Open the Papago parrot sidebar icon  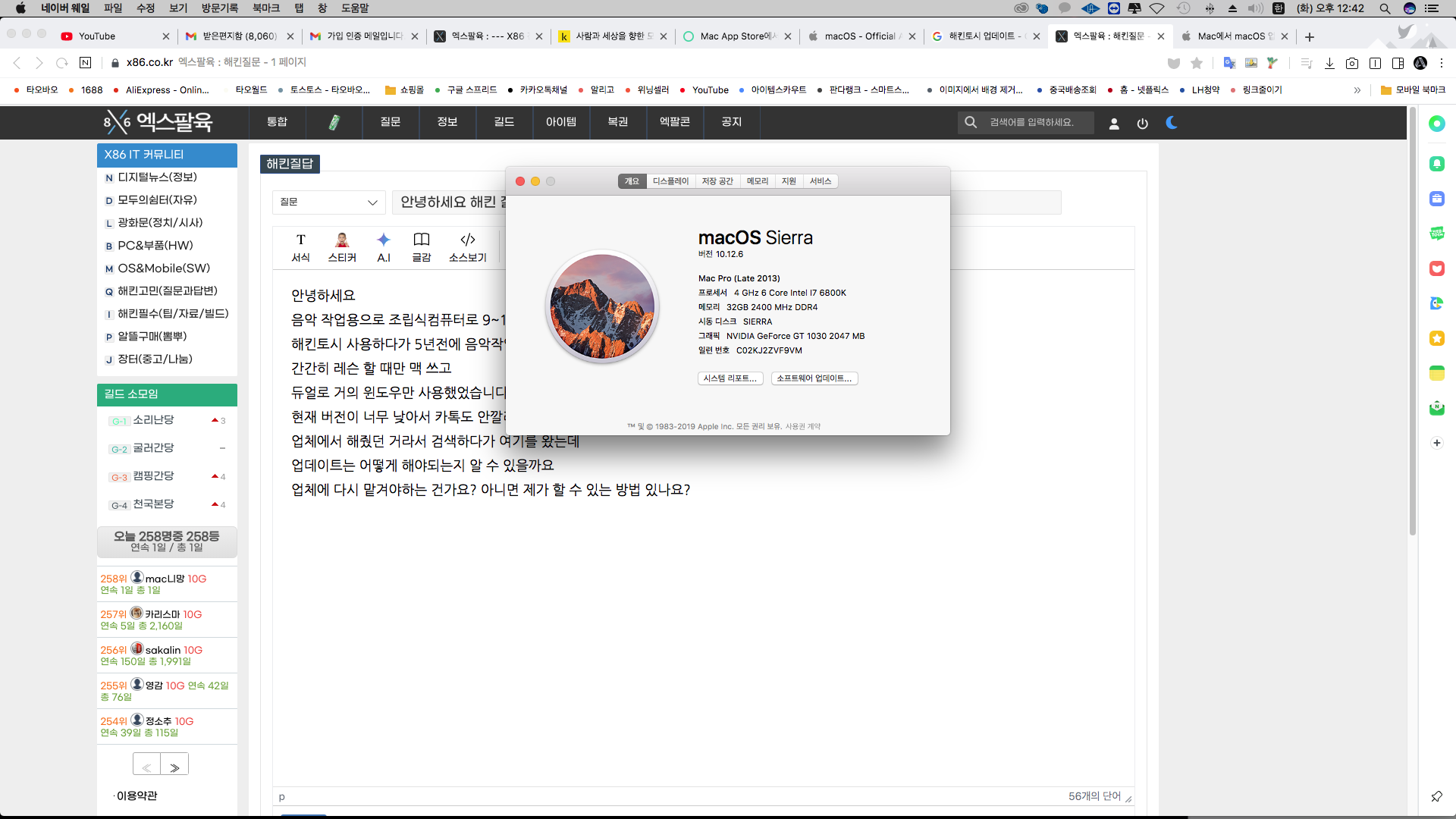click(1437, 303)
